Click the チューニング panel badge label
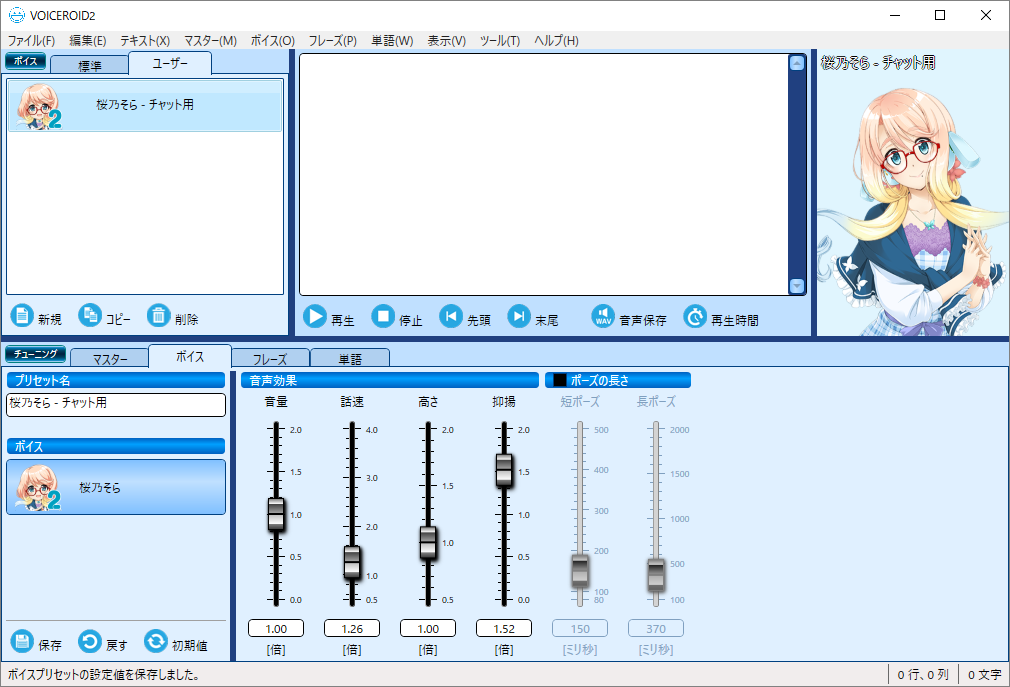Image resolution: width=1010 pixels, height=687 pixels. click(35, 354)
